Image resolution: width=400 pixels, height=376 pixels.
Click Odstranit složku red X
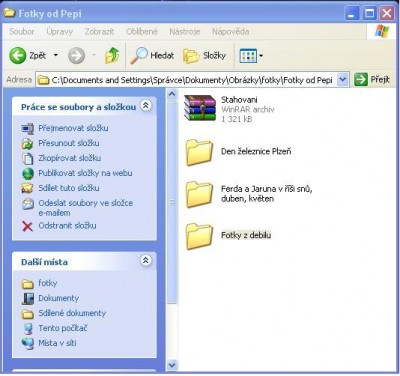[x=27, y=226]
